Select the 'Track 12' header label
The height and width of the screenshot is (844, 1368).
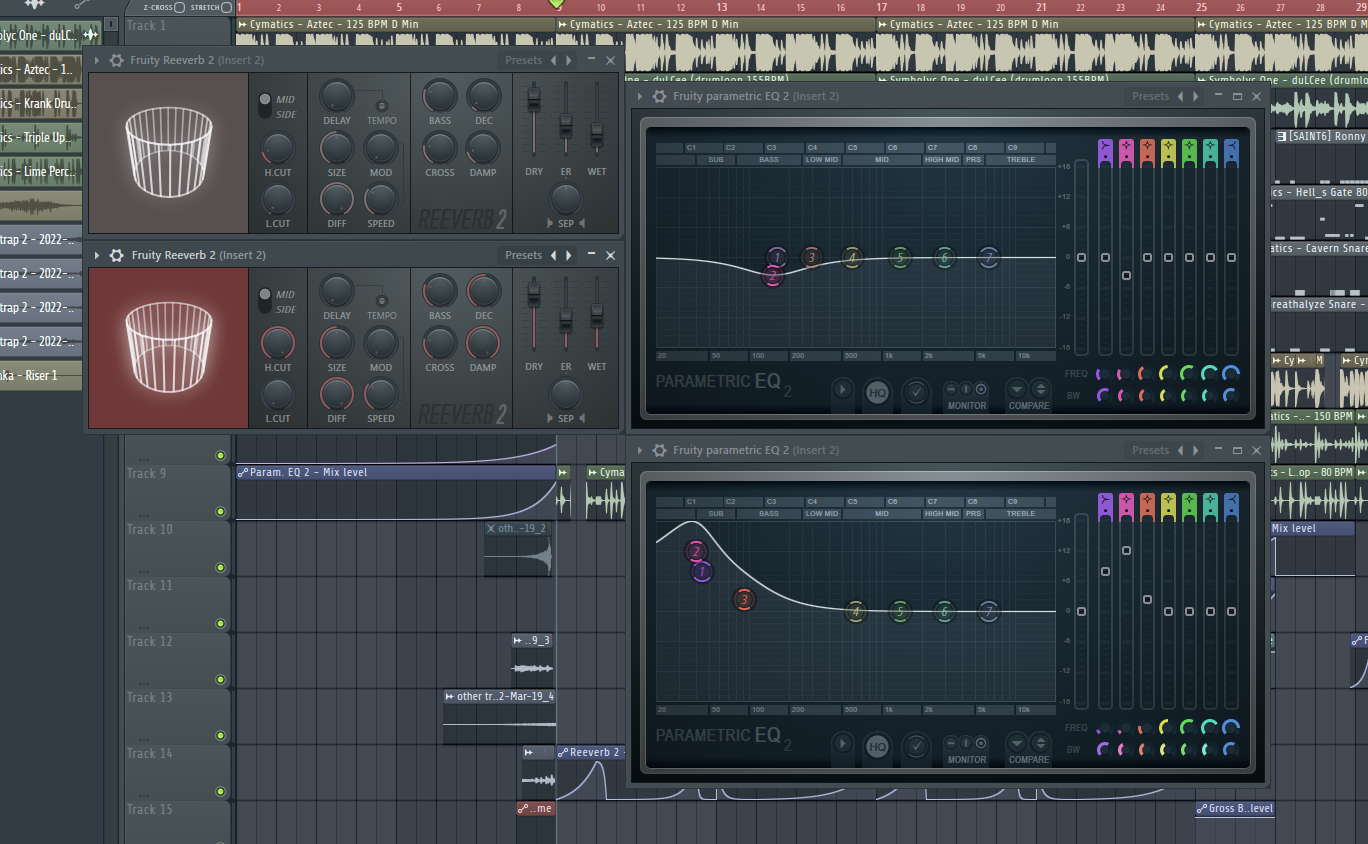(150, 641)
